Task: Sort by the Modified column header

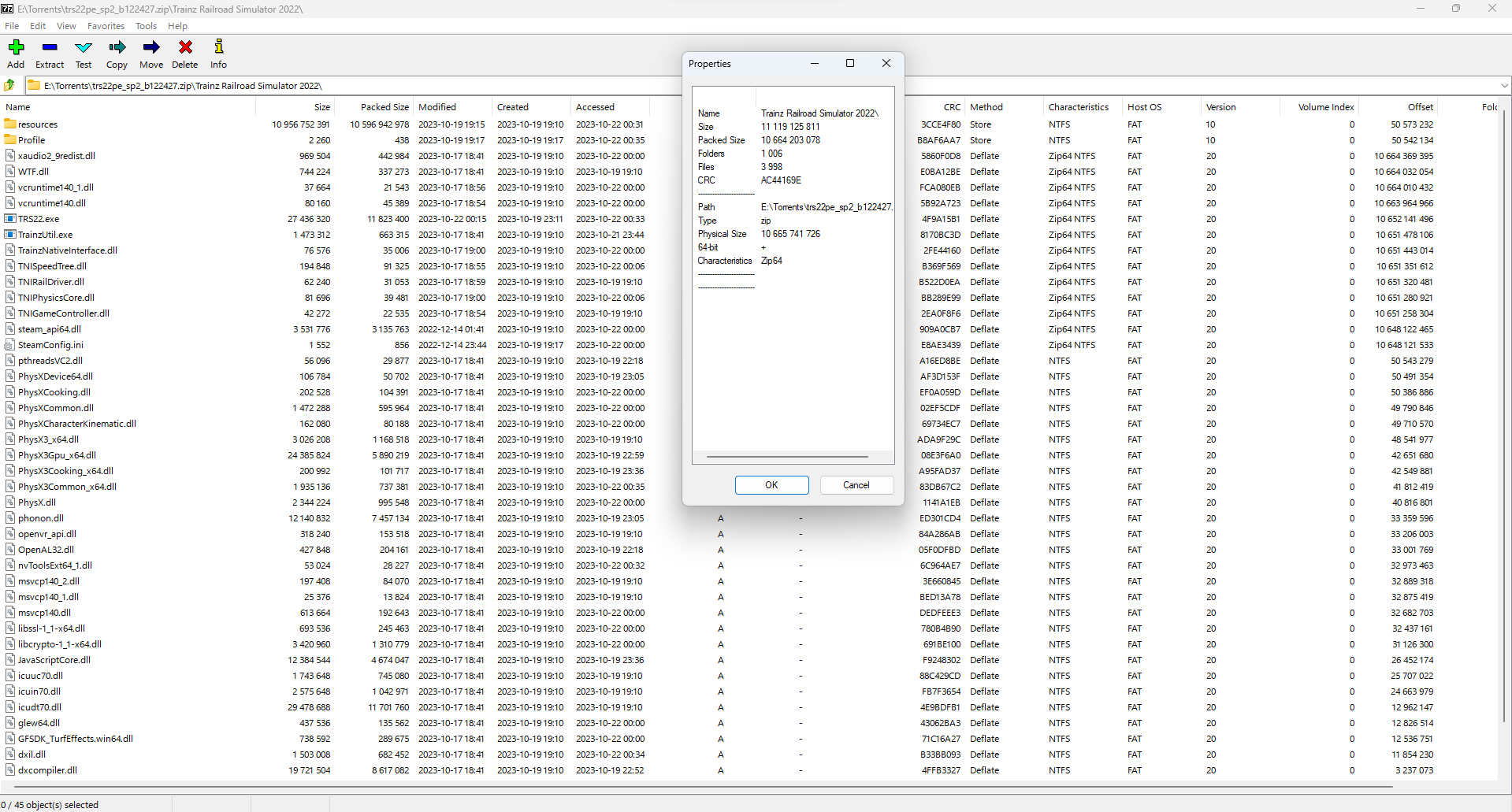Action: [453, 107]
